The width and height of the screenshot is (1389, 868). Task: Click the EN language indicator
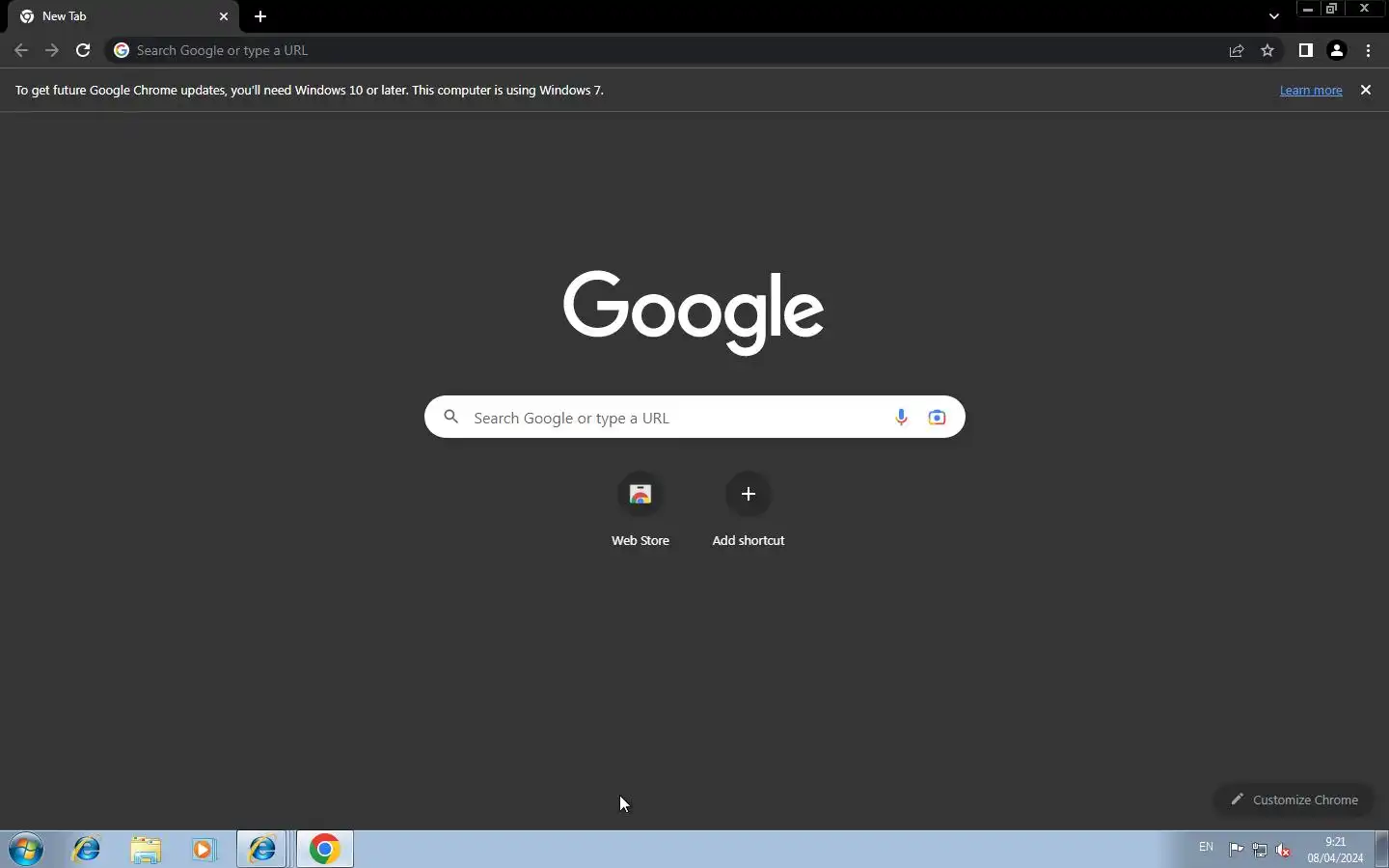[x=1206, y=847]
